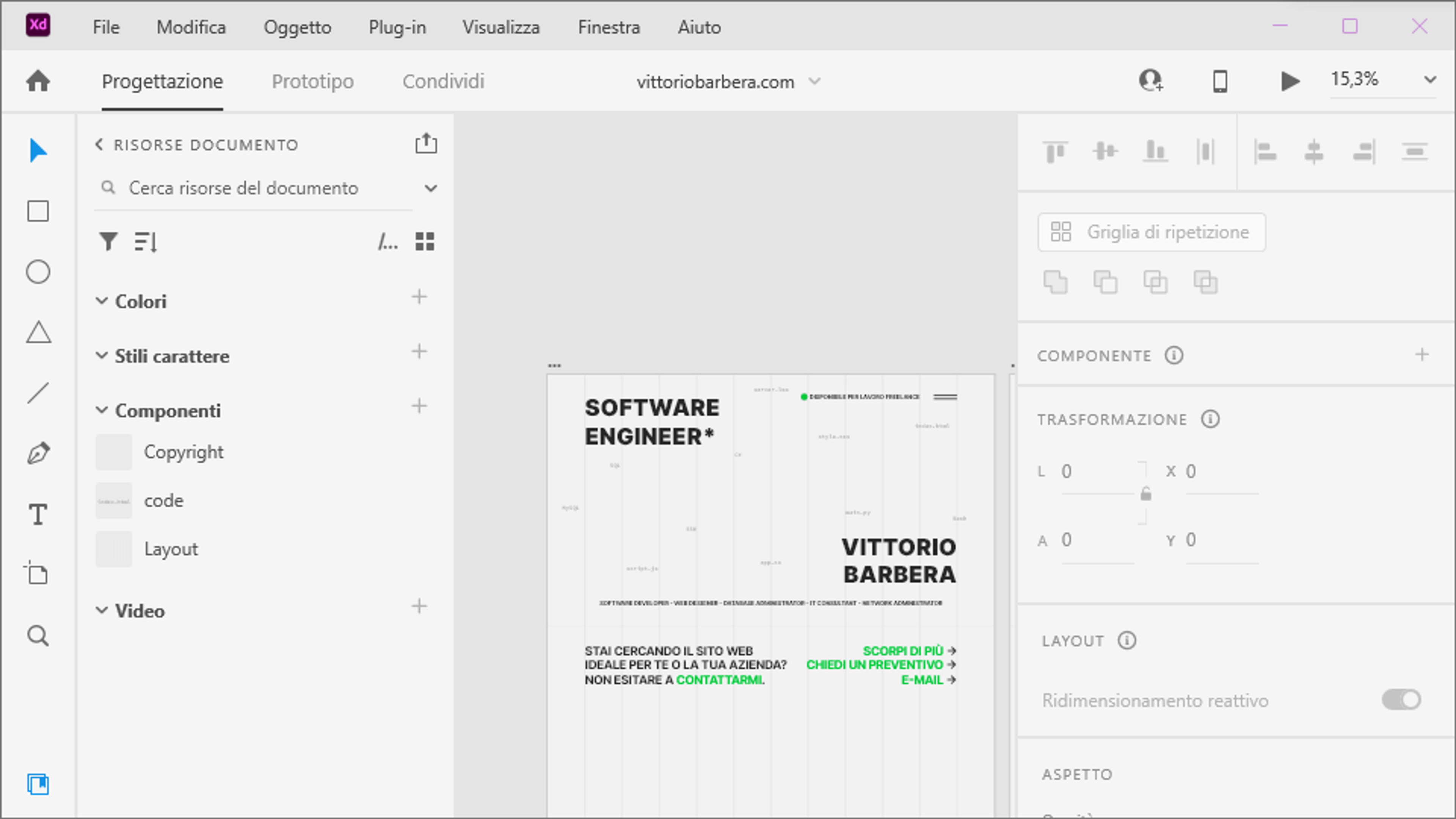Image resolution: width=1456 pixels, height=819 pixels.
Task: Collapse the Colori section
Action: coord(101,301)
